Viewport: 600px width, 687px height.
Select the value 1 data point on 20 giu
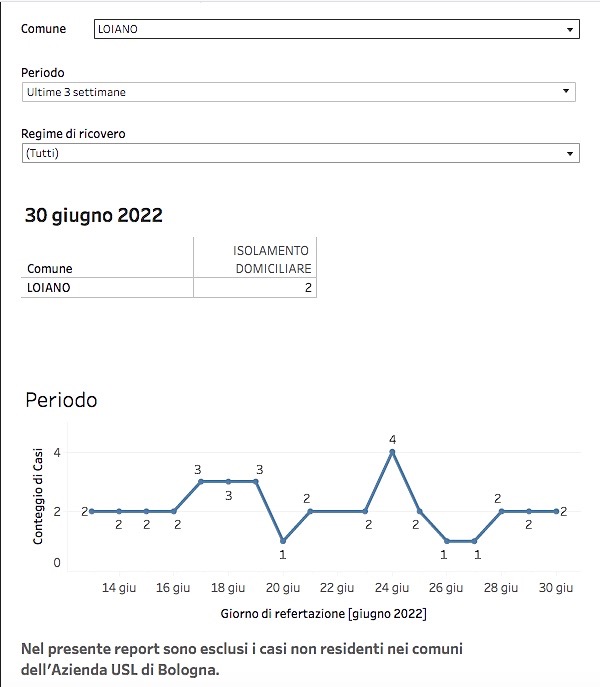[283, 541]
